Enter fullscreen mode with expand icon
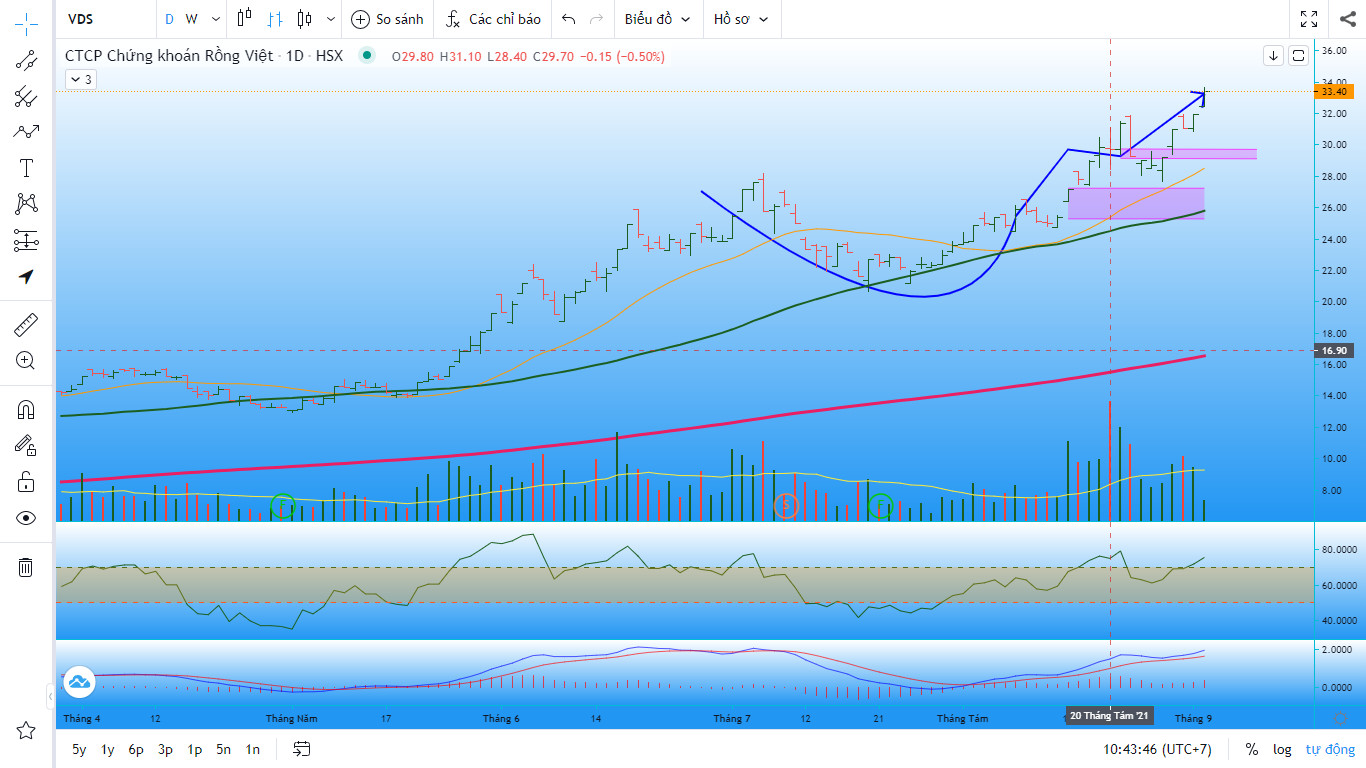 (1308, 19)
